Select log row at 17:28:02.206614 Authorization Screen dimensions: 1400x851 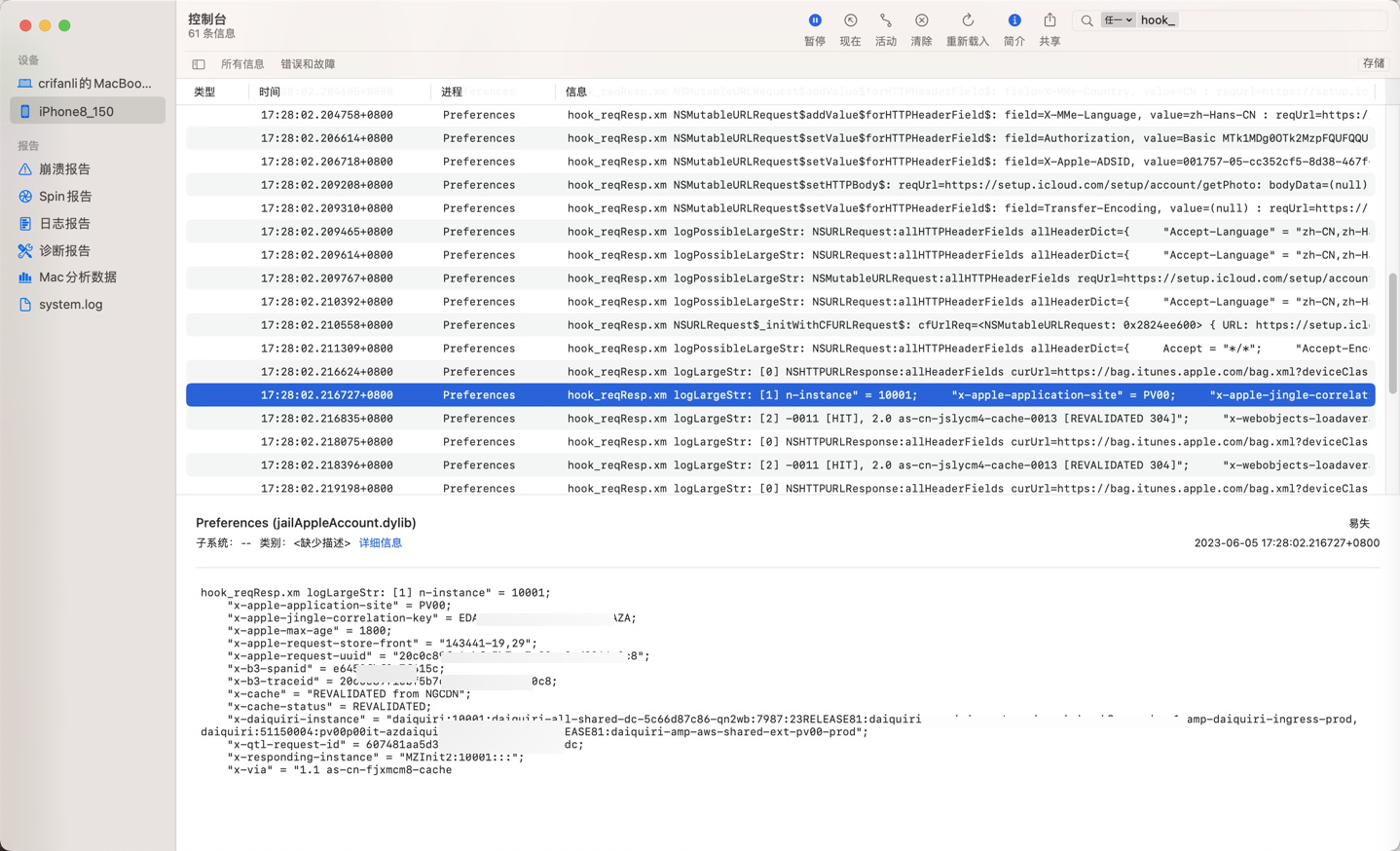point(780,138)
